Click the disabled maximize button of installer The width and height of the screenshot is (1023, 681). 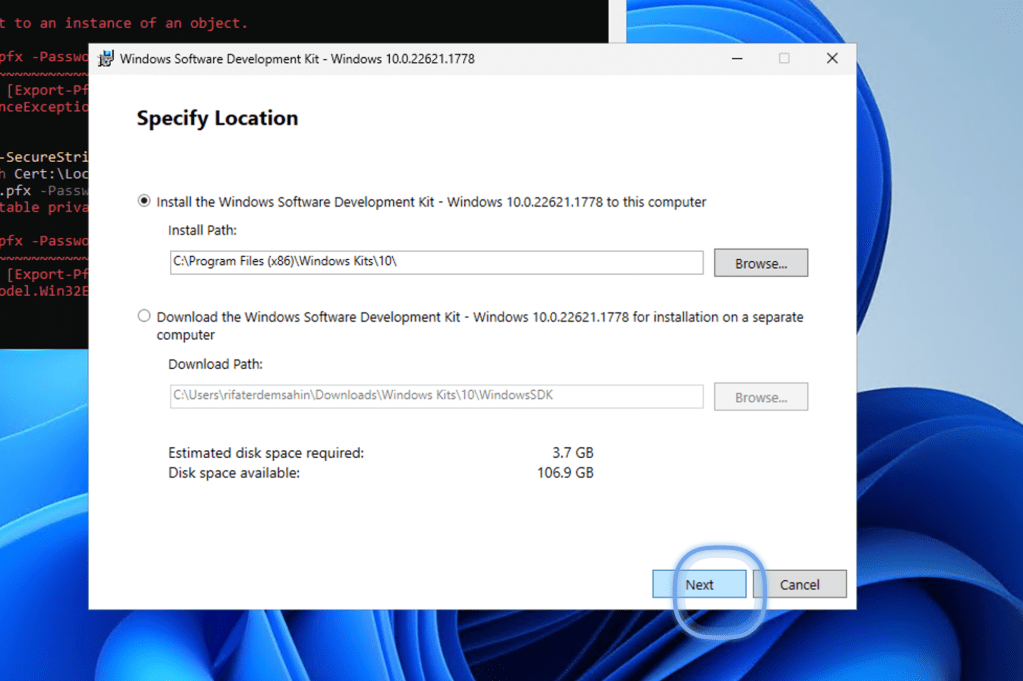[784, 59]
